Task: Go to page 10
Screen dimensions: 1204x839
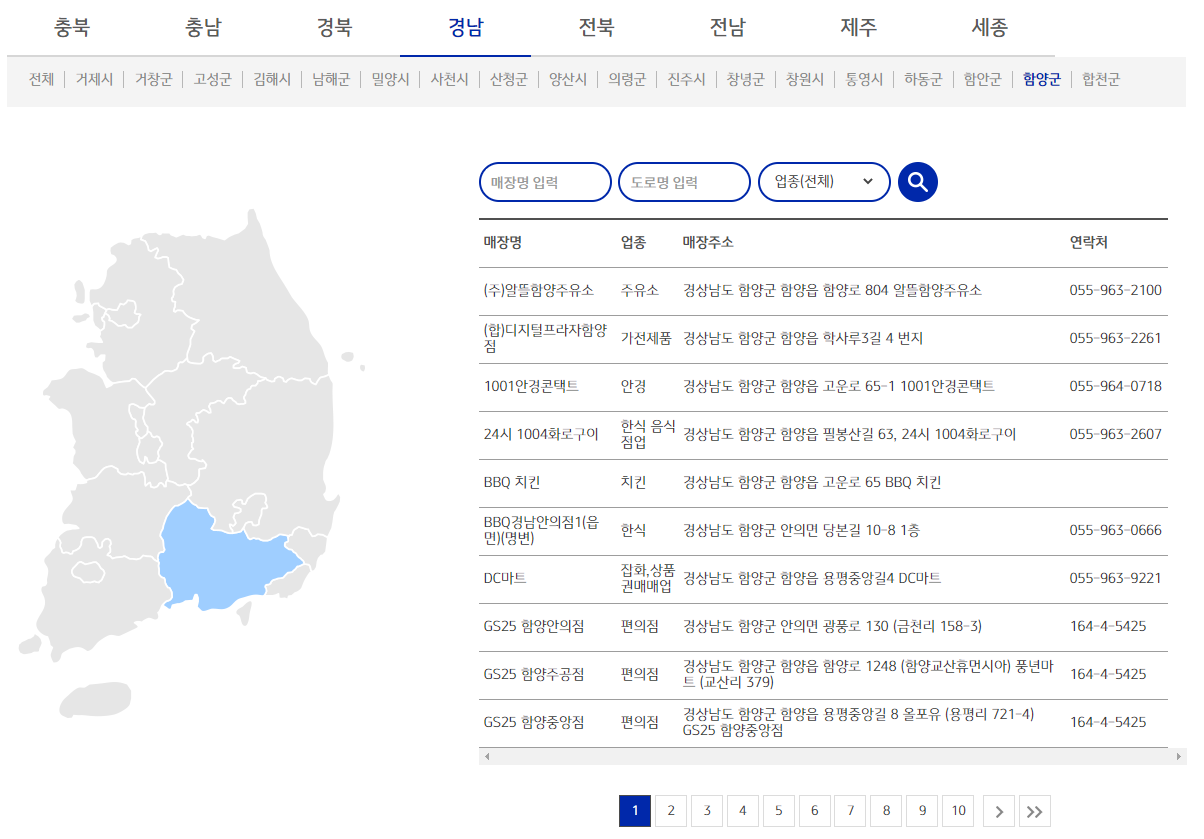Action: [958, 811]
